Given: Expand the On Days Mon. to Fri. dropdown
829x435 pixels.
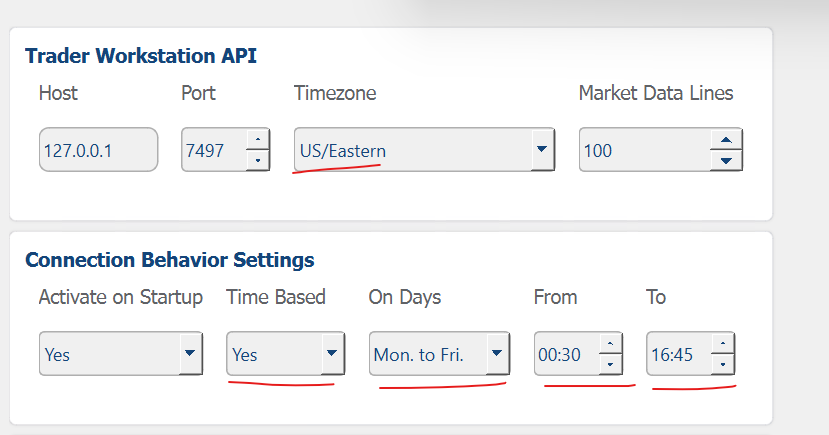Looking at the screenshot, I should (x=497, y=354).
